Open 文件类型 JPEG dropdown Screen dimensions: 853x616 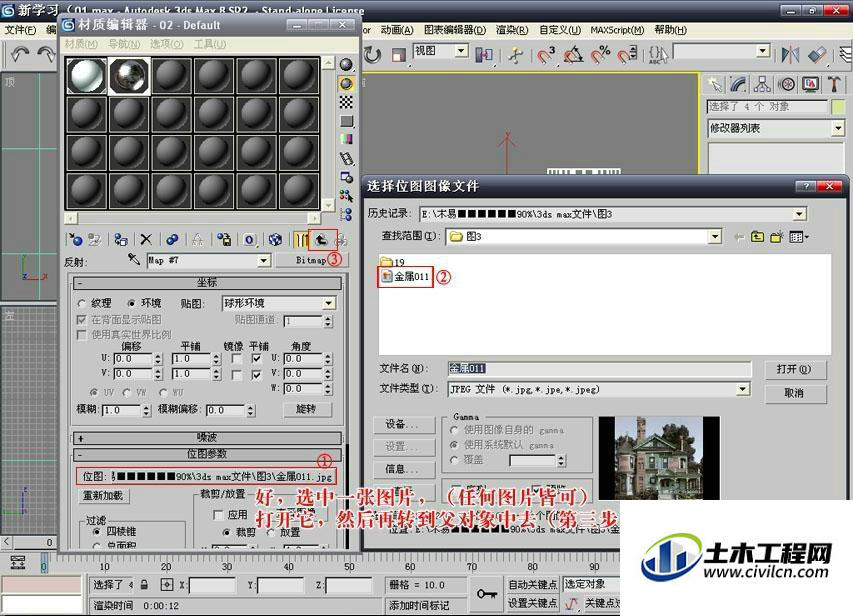pyautogui.click(x=743, y=389)
